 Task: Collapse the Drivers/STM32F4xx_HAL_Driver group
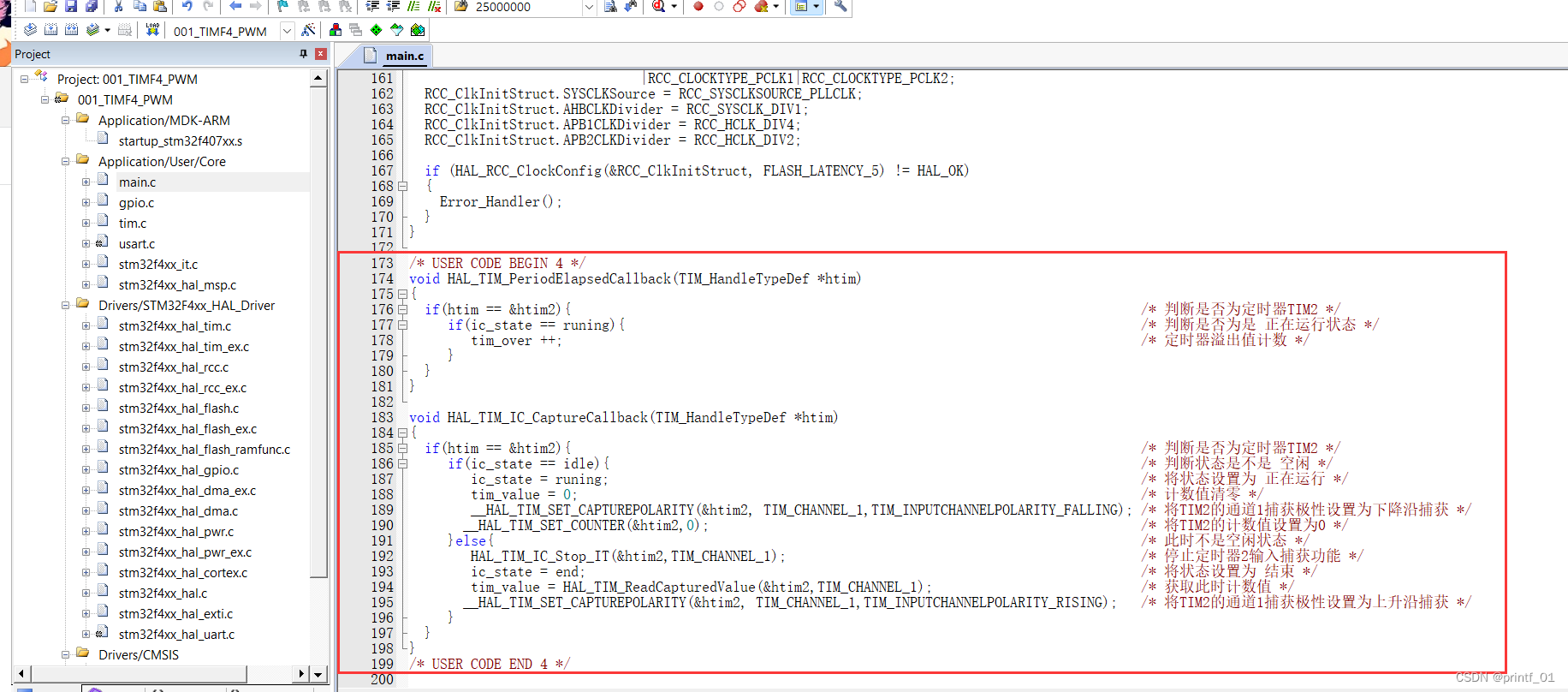click(66, 305)
